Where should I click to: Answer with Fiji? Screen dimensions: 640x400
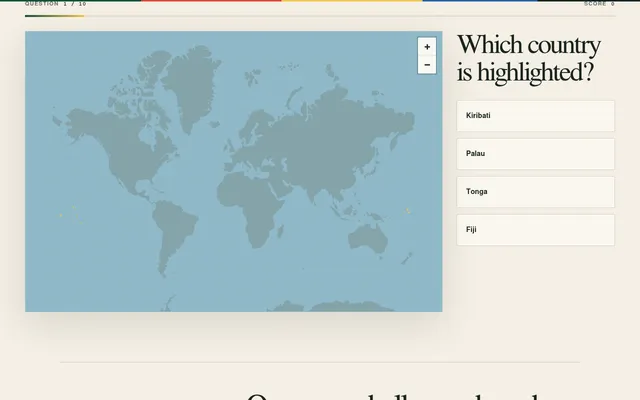(536, 230)
